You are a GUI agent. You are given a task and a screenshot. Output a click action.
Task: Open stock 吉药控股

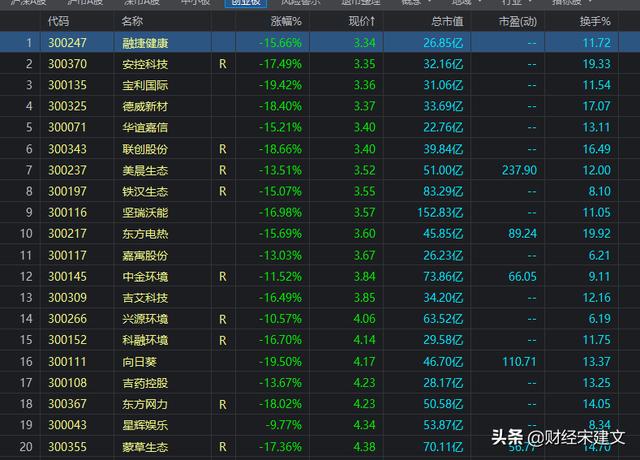pos(145,383)
